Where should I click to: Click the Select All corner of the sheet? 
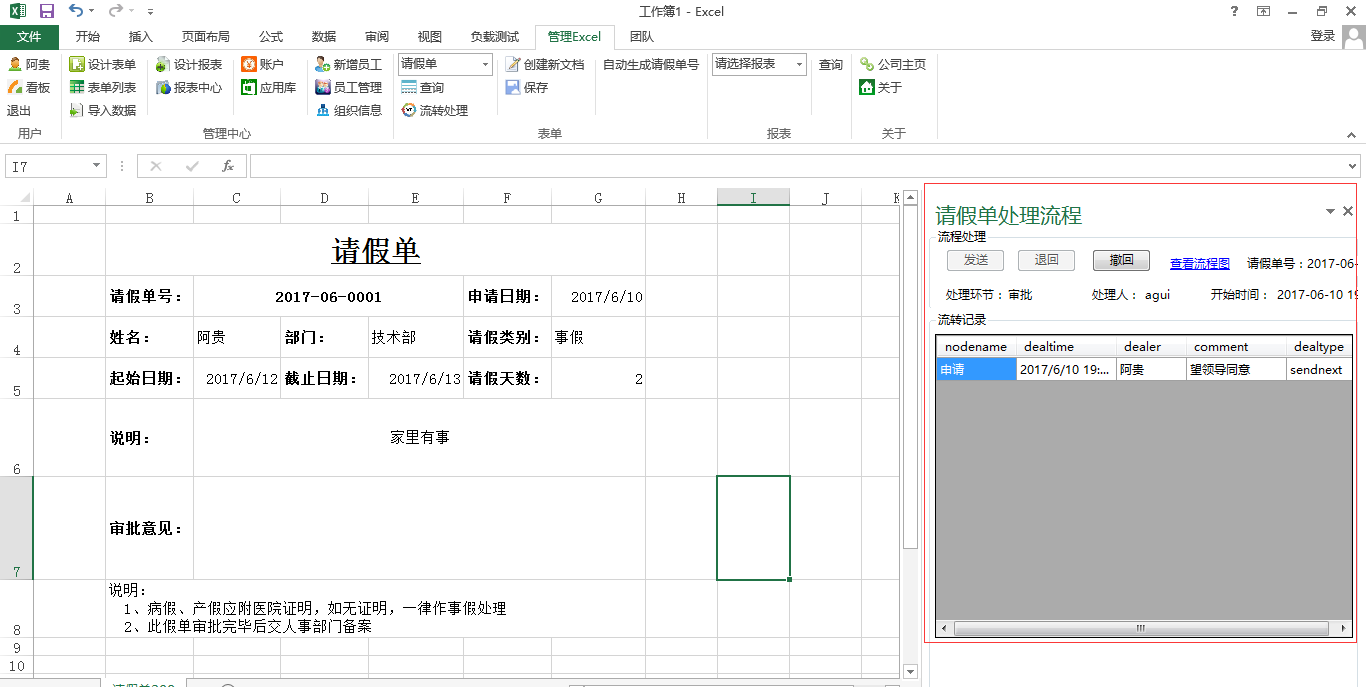pos(17,198)
